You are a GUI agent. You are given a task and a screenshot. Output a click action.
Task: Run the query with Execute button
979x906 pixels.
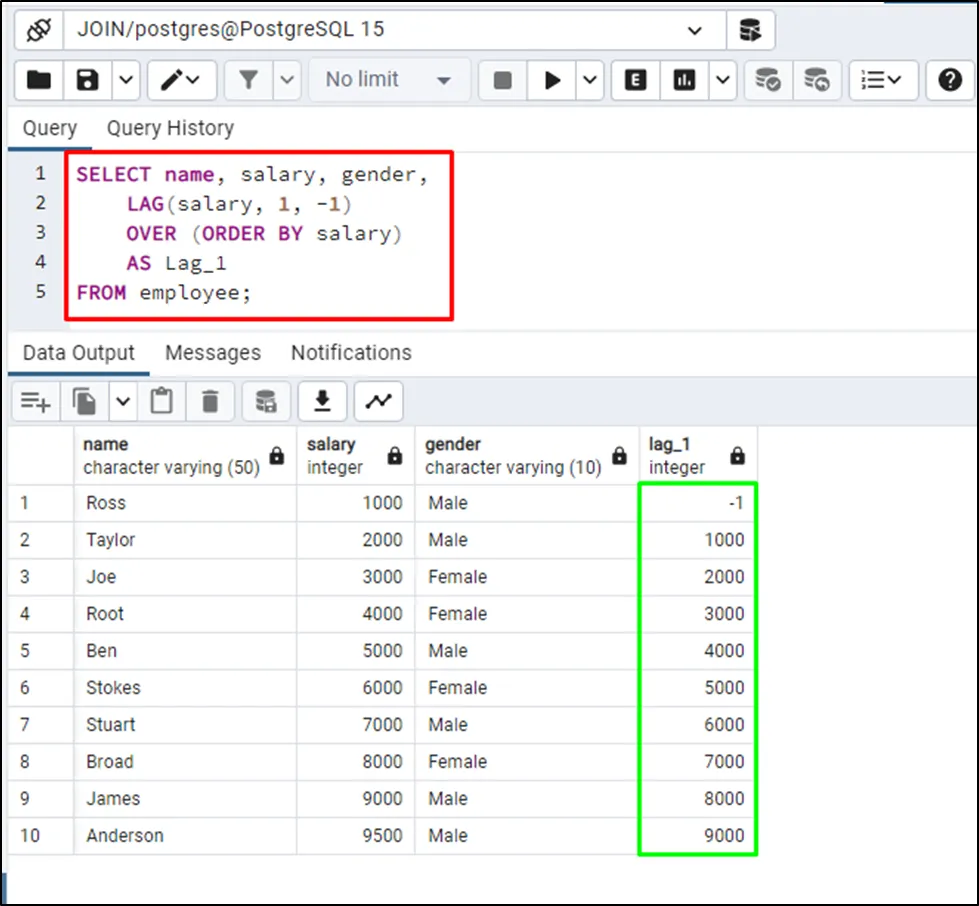552,80
